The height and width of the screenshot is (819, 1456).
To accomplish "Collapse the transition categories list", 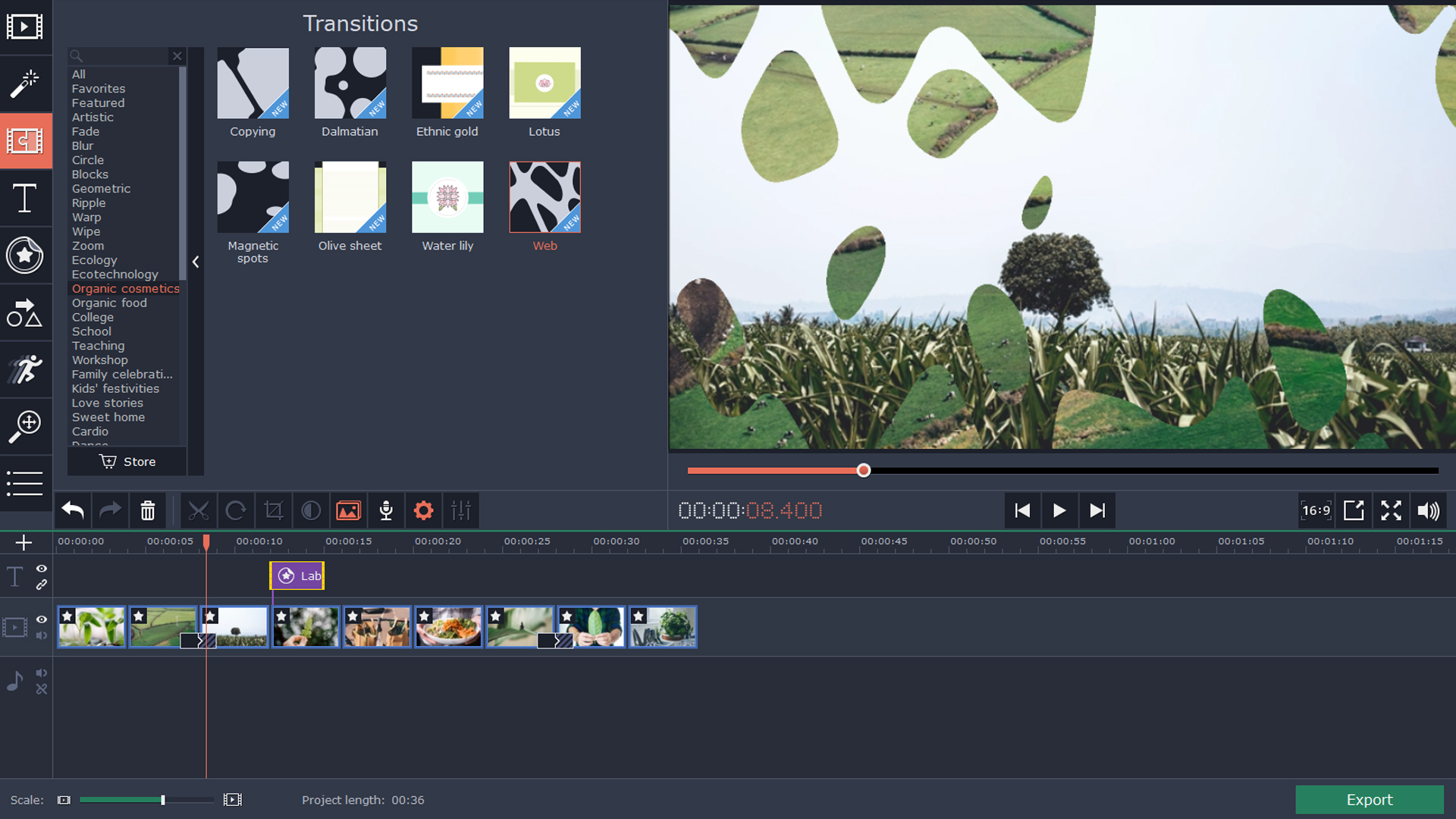I will [196, 262].
